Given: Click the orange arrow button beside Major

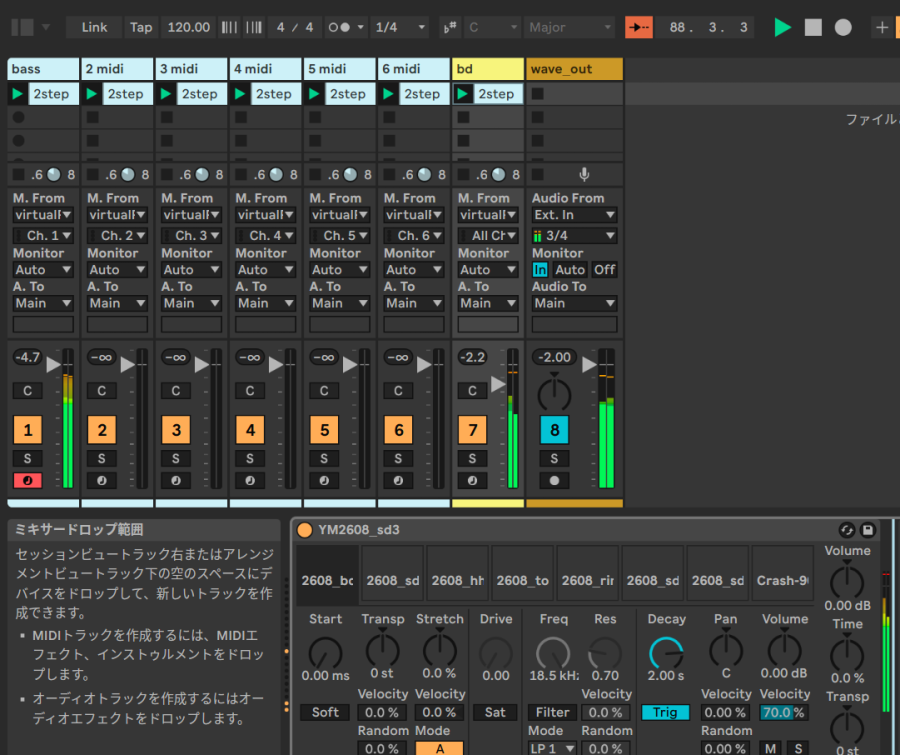Looking at the screenshot, I should pyautogui.click(x=638, y=27).
